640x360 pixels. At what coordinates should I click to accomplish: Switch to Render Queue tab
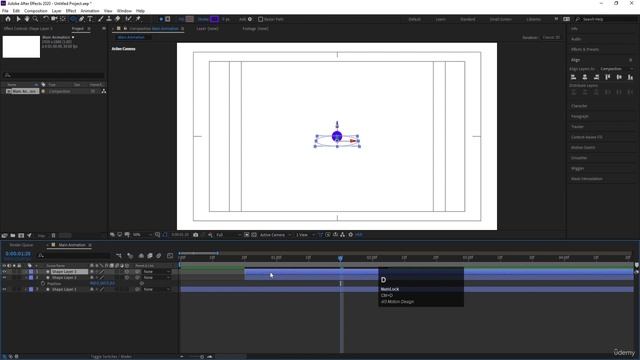pos(21,245)
